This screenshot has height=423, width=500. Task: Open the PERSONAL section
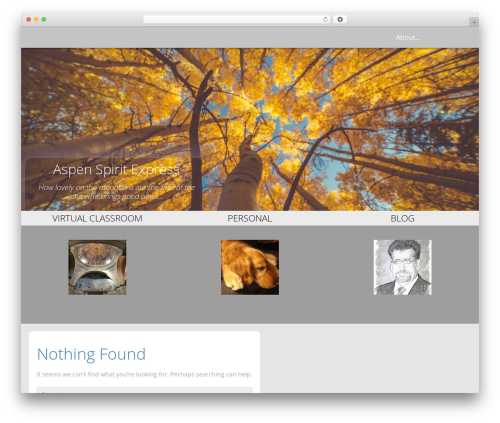[250, 219]
